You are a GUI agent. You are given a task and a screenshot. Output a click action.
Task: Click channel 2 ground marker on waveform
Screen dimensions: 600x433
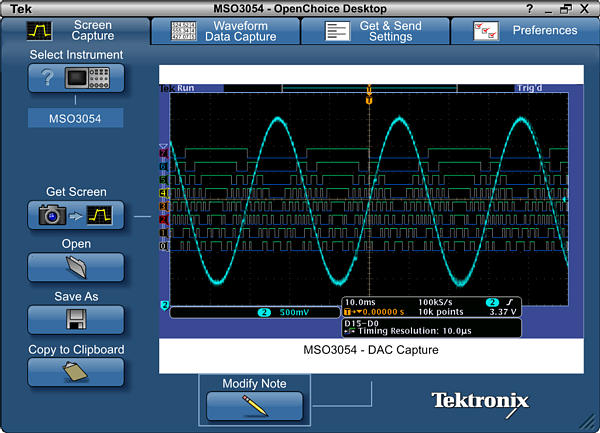[x=164, y=304]
